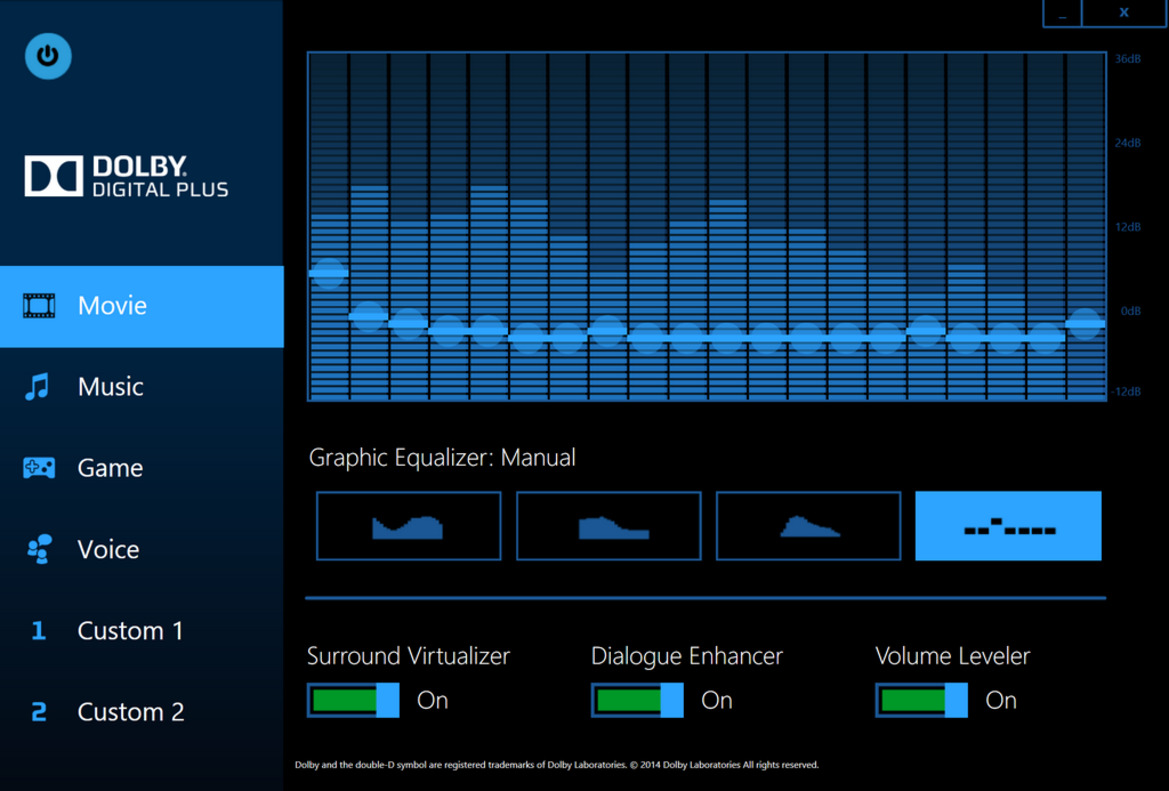Toggle the Volume Leveler switch
The image size is (1169, 791).
tap(921, 700)
